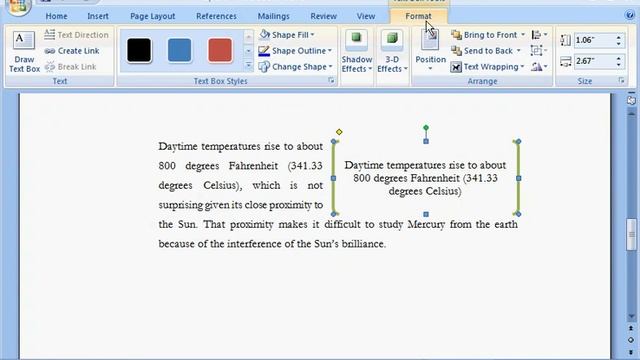Decrease the shape width with down arrow

tap(619, 64)
